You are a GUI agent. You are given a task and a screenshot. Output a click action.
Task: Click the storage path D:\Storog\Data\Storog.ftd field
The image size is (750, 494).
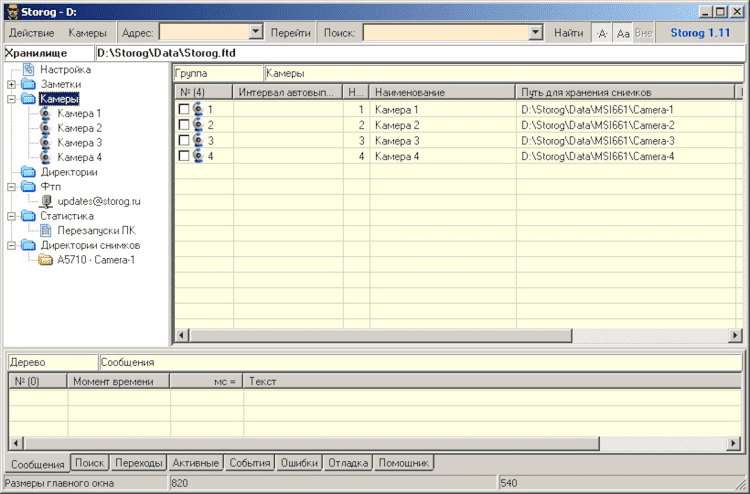coord(419,53)
